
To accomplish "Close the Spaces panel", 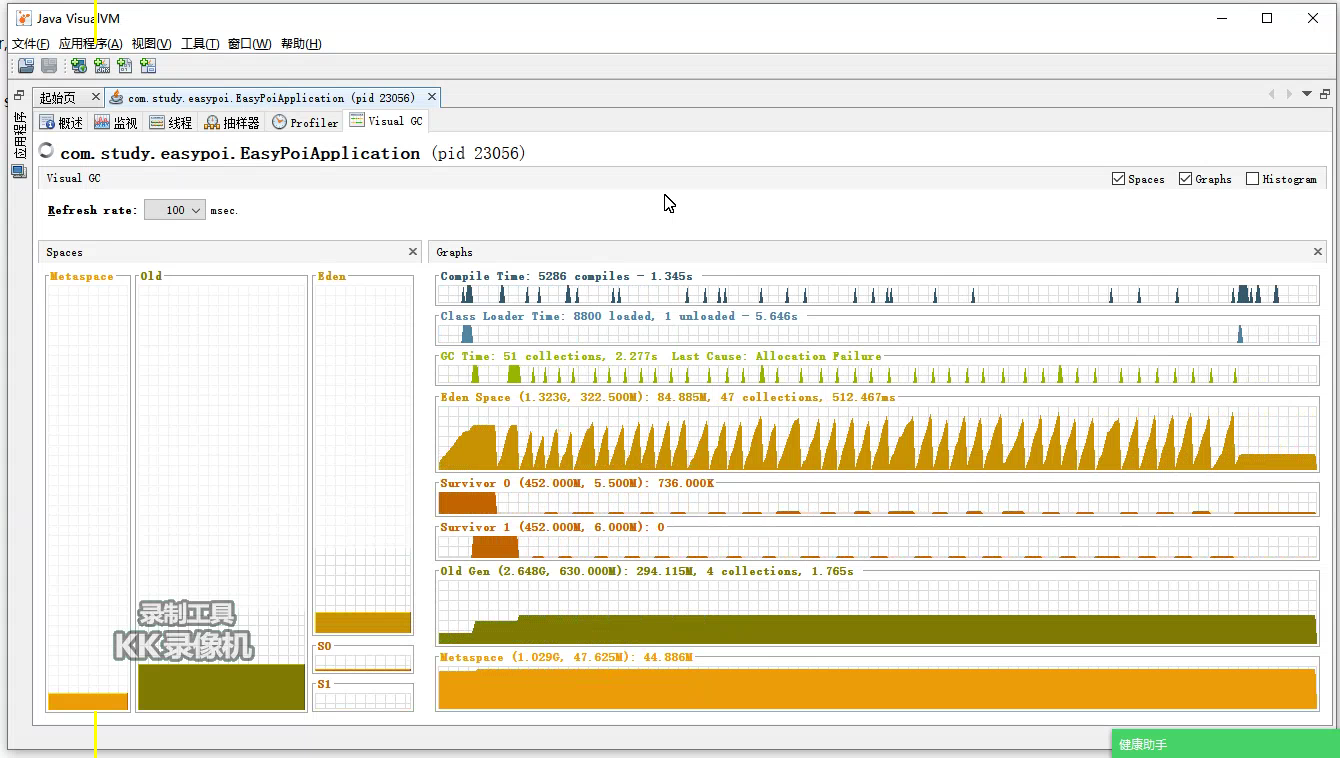I will click(413, 252).
